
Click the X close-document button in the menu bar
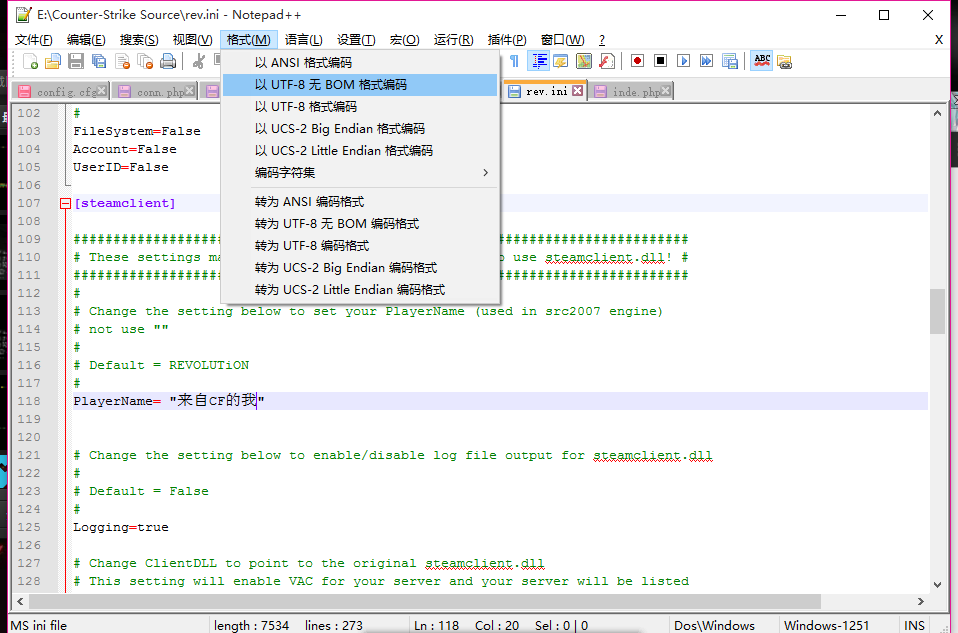coord(939,40)
